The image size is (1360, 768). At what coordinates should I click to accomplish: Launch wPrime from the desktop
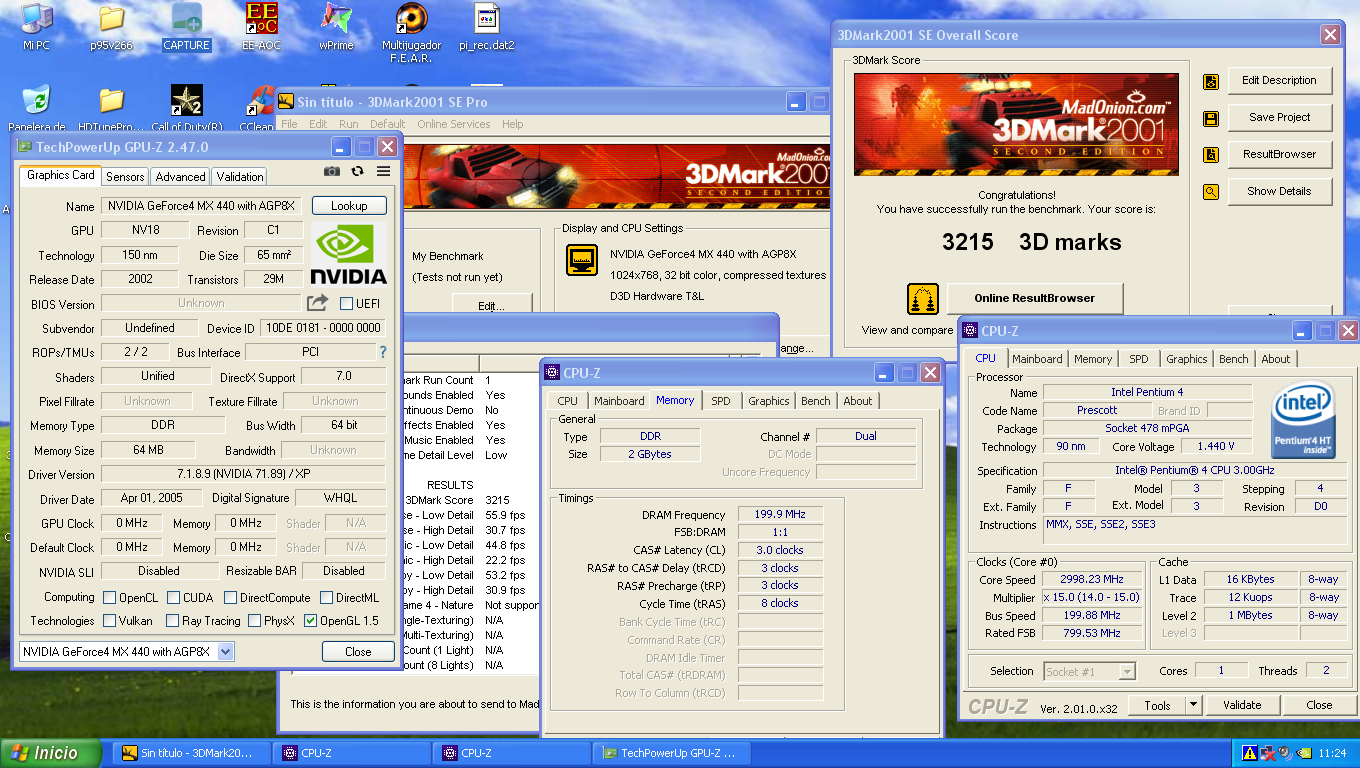[336, 27]
